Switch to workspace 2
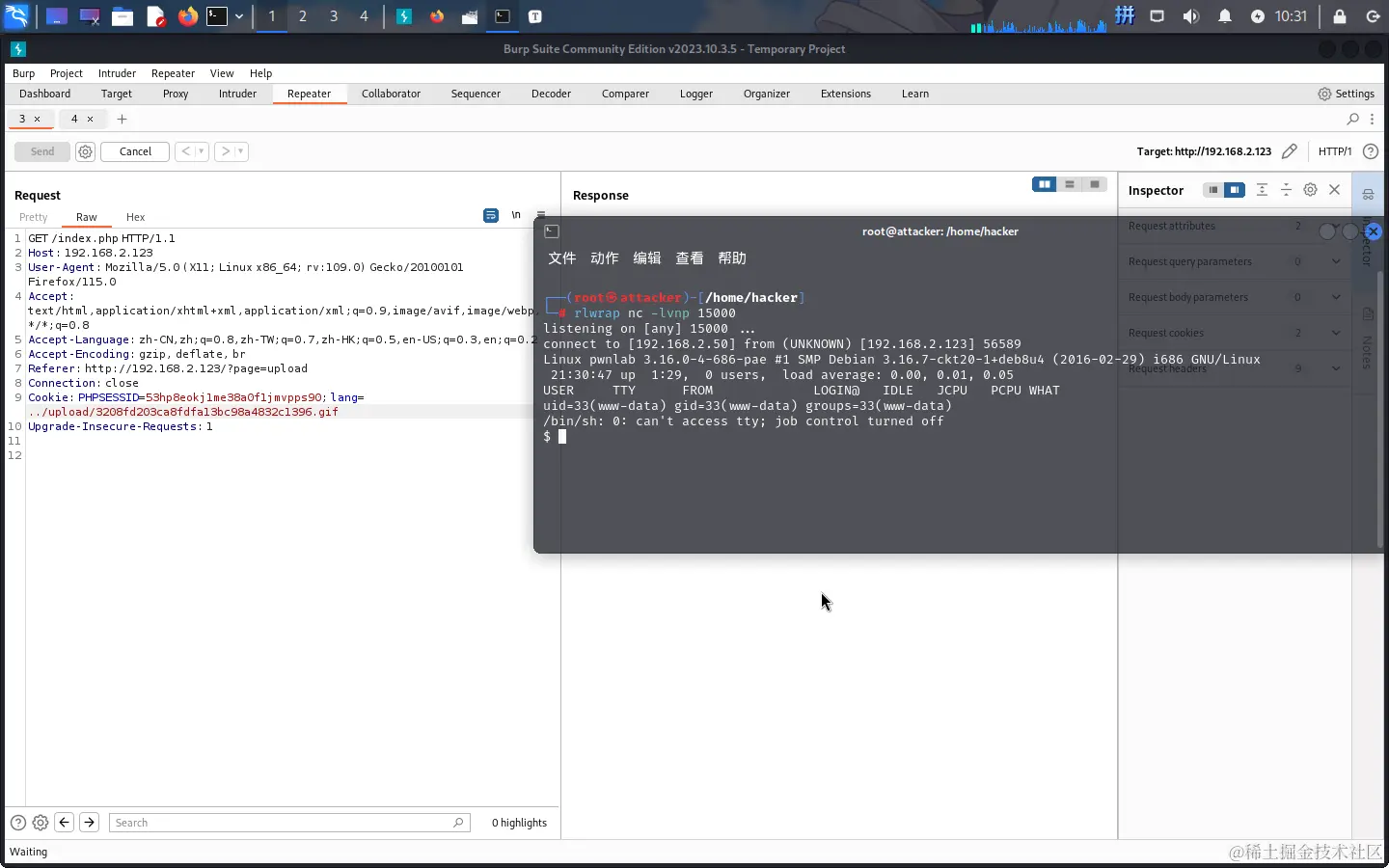This screenshot has height=868, width=1389. 303,16
